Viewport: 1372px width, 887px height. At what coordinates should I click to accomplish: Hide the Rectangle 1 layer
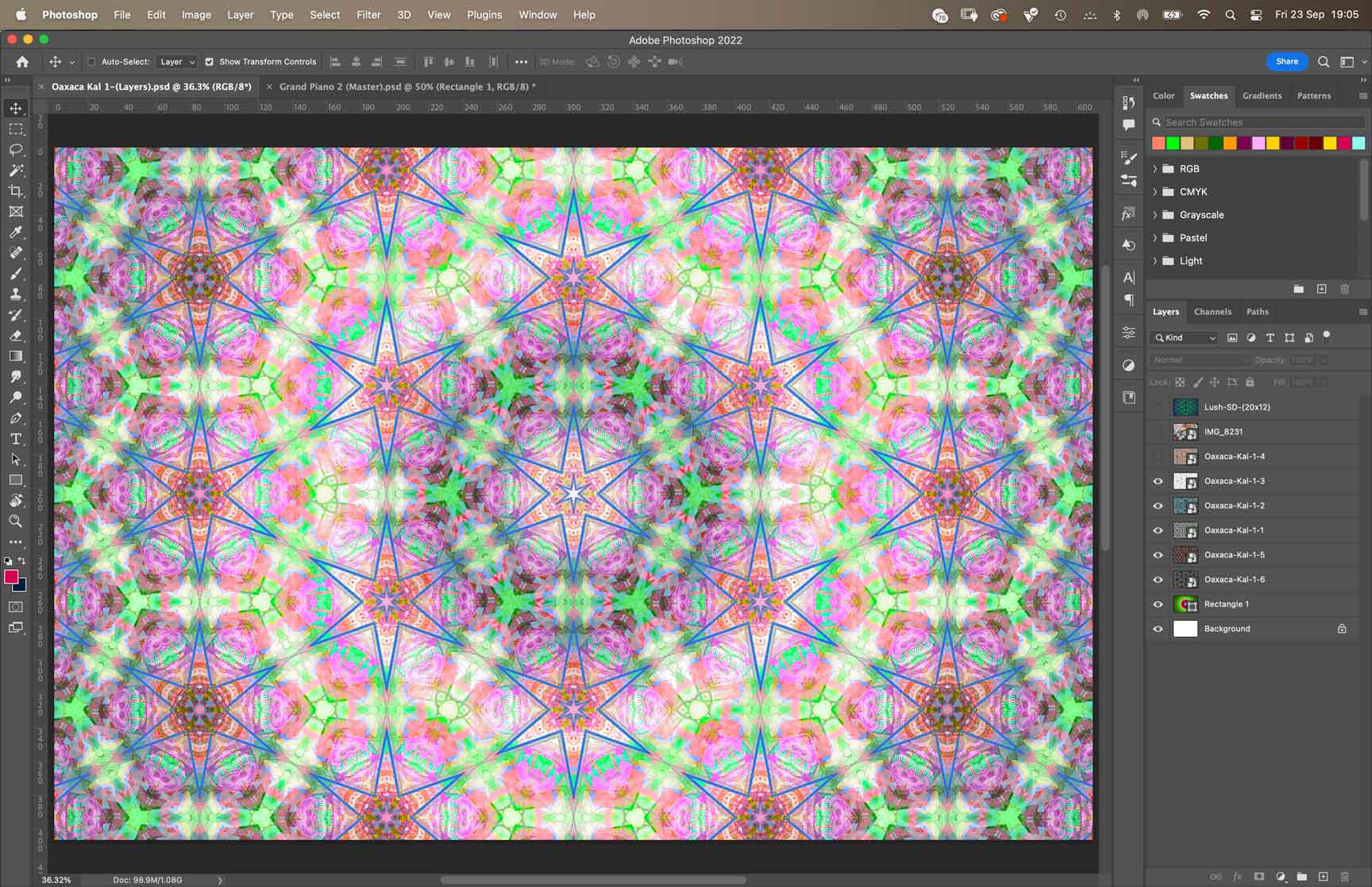tap(1158, 604)
